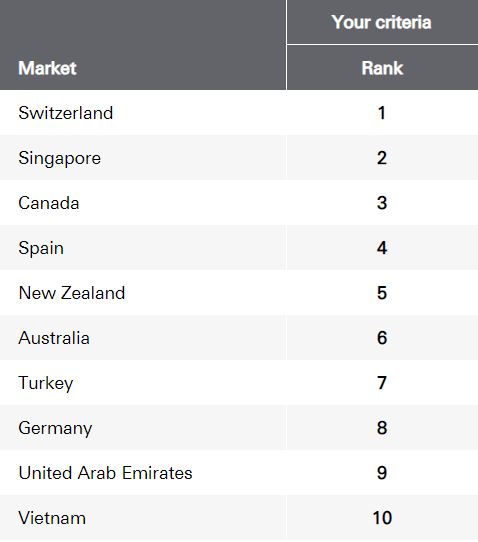Select the Singapore market entry
Viewport: 478px width, 542px height.
(59, 158)
